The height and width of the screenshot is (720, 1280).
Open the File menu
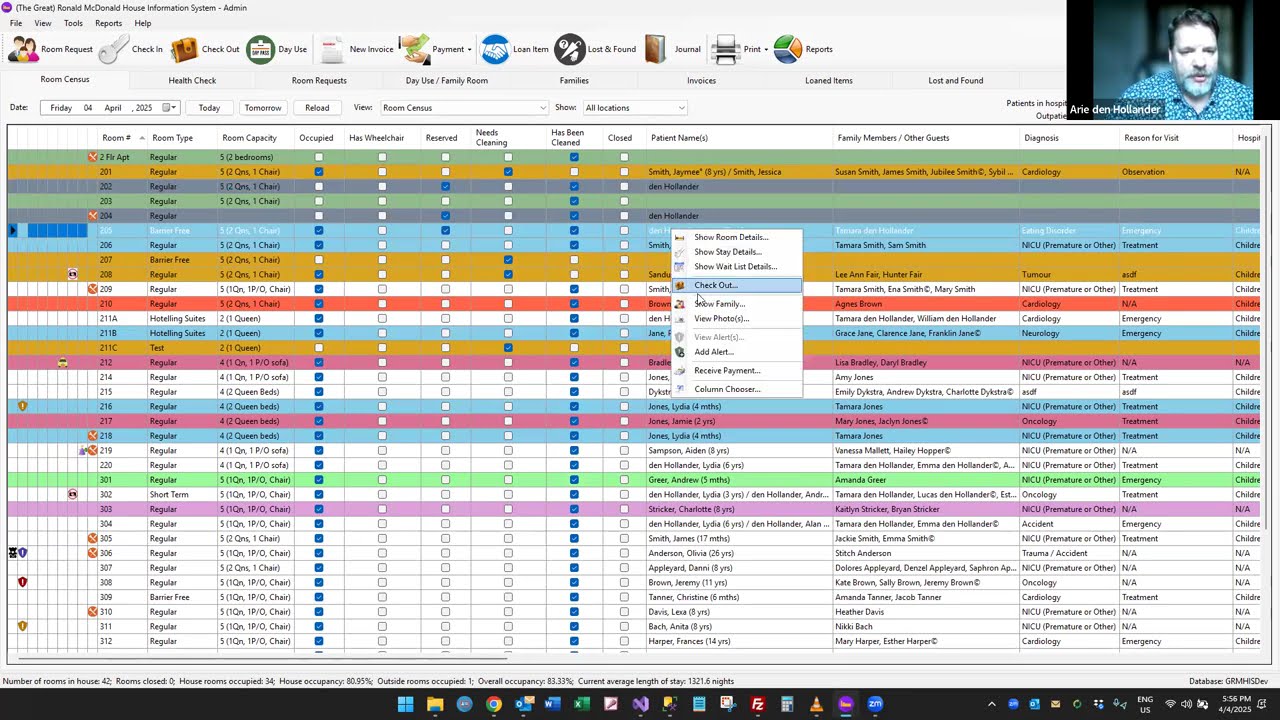click(x=16, y=23)
